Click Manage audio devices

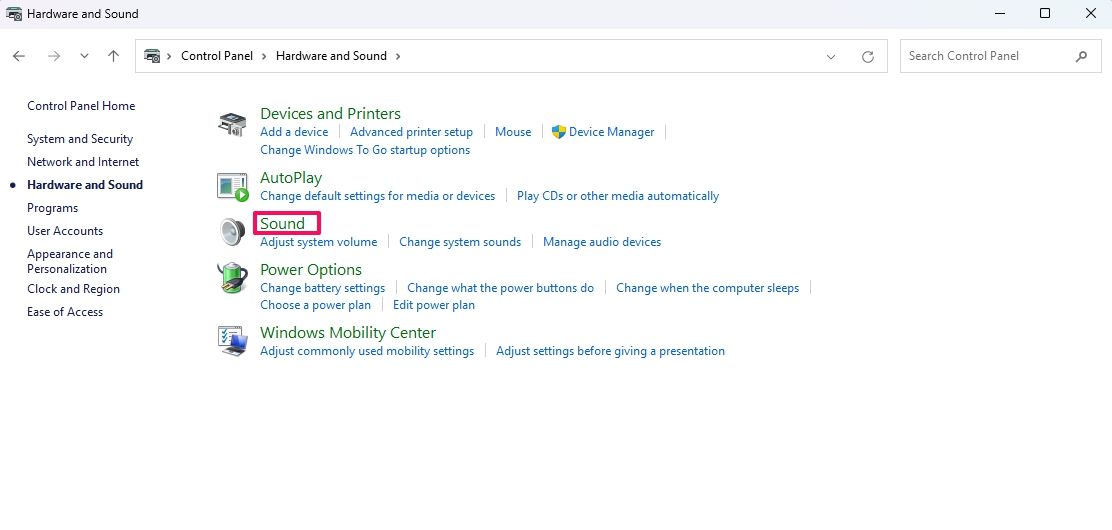[x=602, y=242]
